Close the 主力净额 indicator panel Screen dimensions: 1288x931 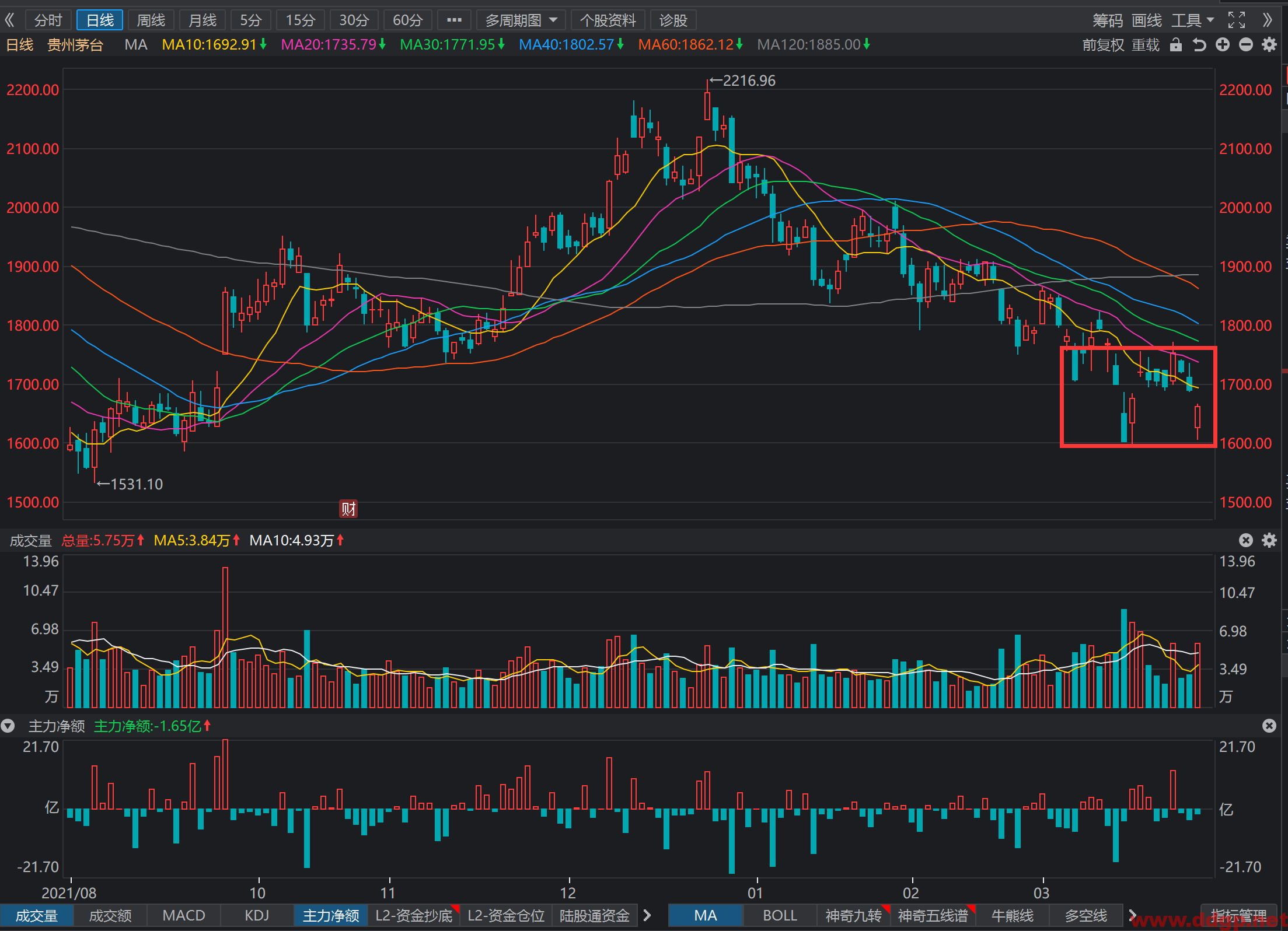(x=1269, y=725)
